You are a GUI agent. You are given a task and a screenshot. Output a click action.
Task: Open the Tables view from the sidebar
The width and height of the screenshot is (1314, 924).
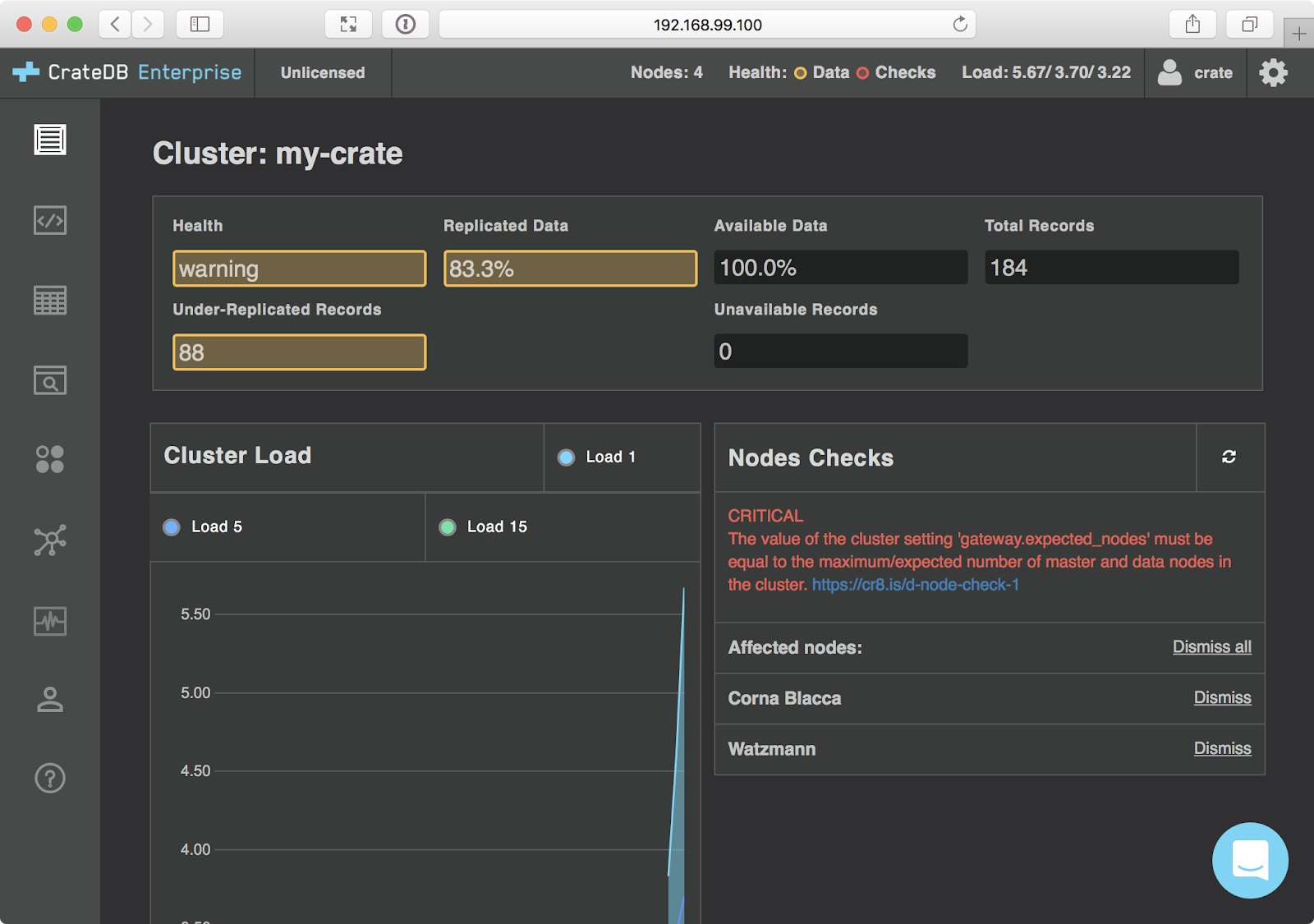[50, 301]
